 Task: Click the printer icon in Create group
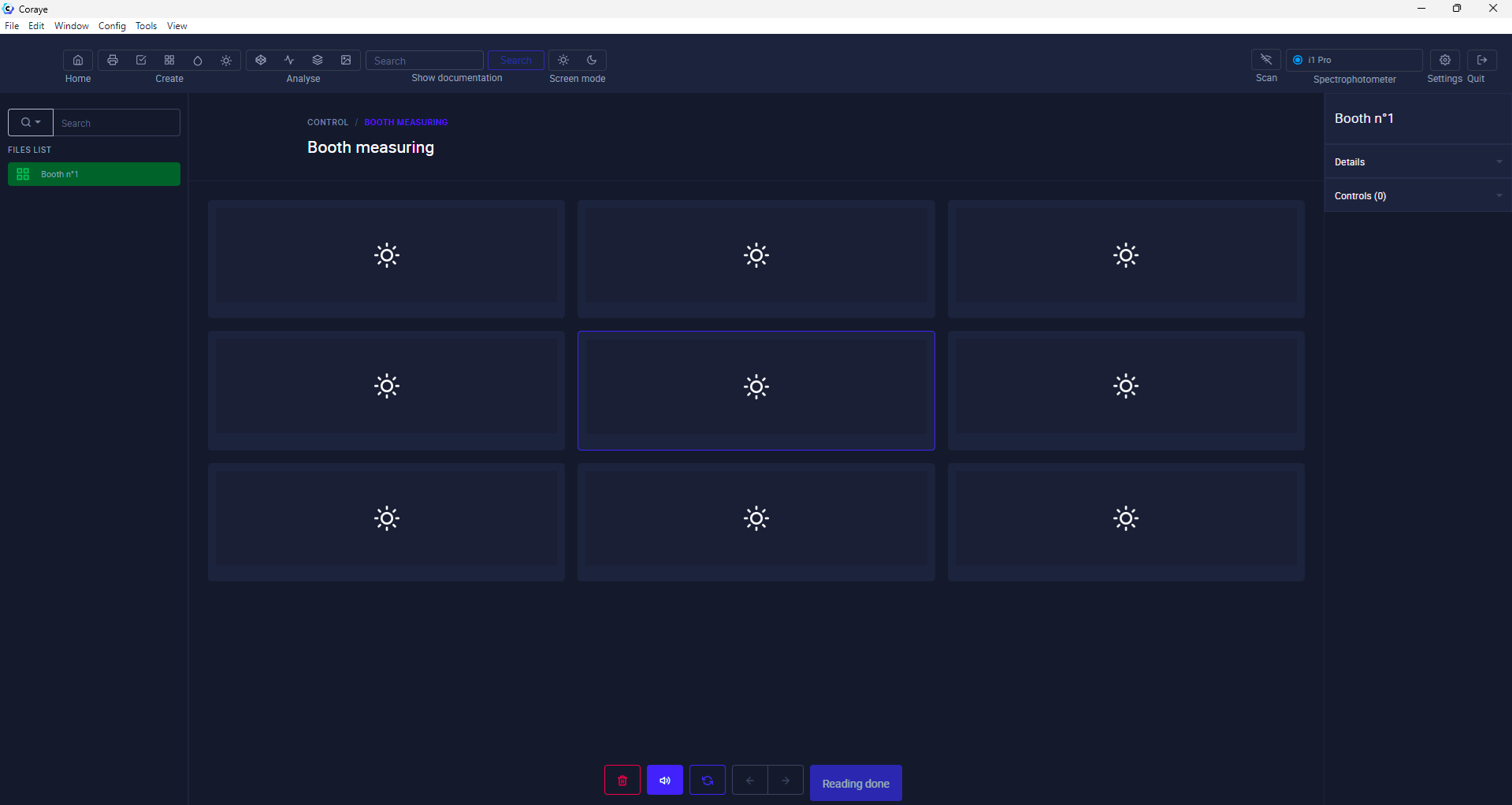tap(113, 61)
